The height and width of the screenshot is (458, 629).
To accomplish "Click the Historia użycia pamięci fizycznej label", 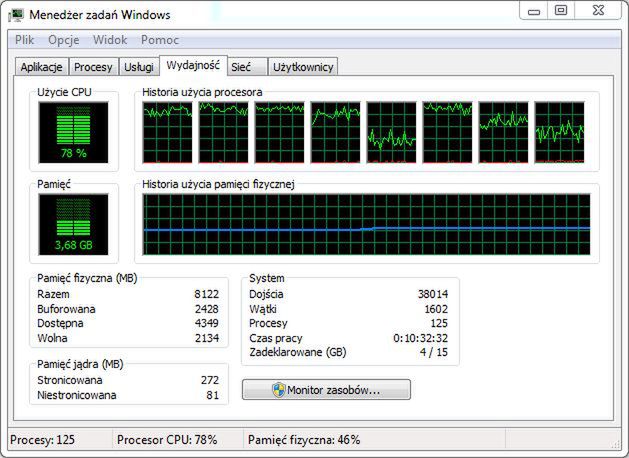I will tap(218, 184).
